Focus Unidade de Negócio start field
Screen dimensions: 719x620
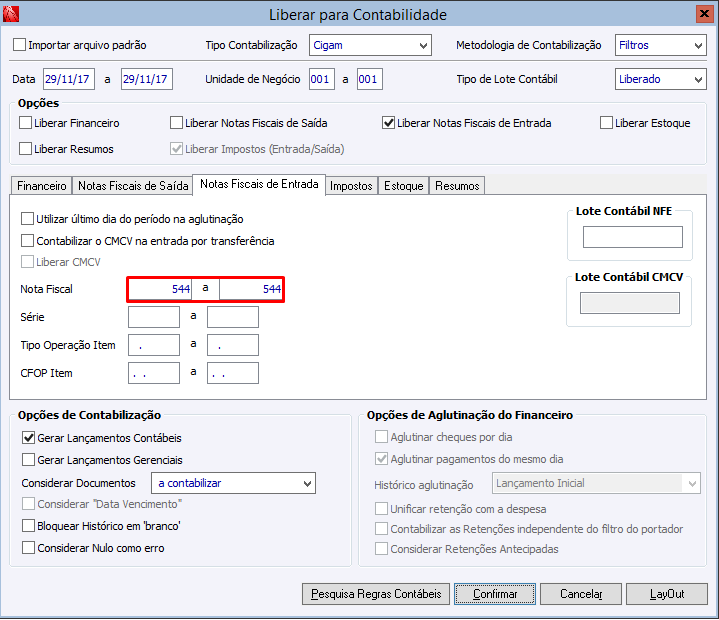pos(321,79)
